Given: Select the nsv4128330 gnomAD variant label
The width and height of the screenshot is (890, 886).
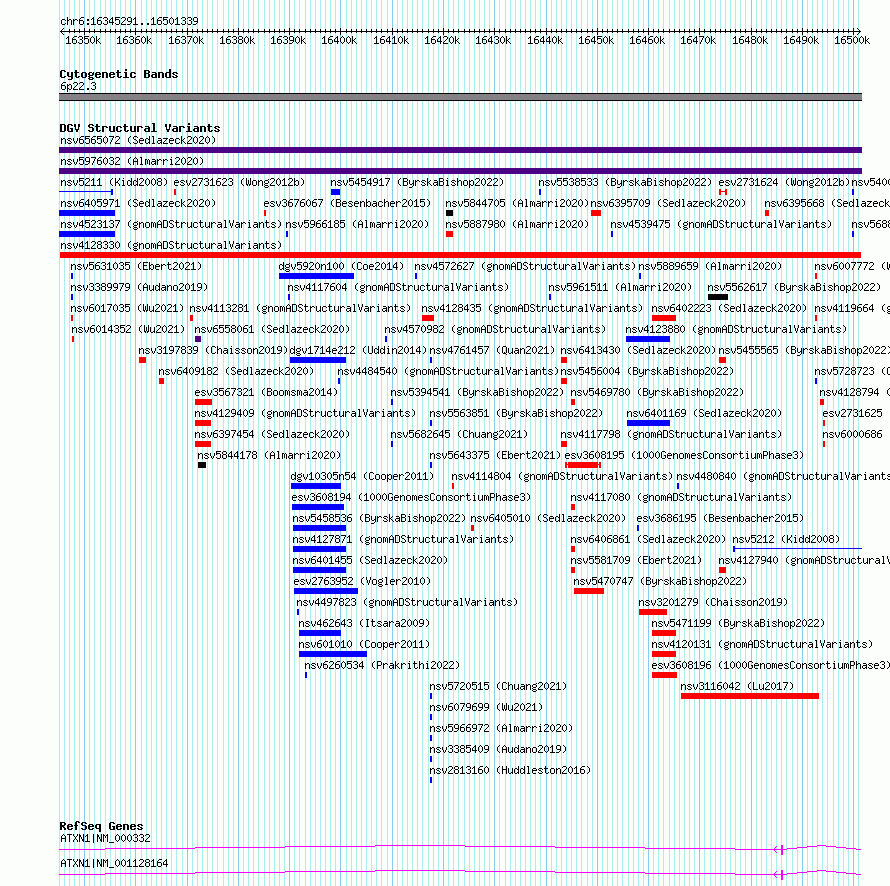Looking at the screenshot, I should 171,245.
